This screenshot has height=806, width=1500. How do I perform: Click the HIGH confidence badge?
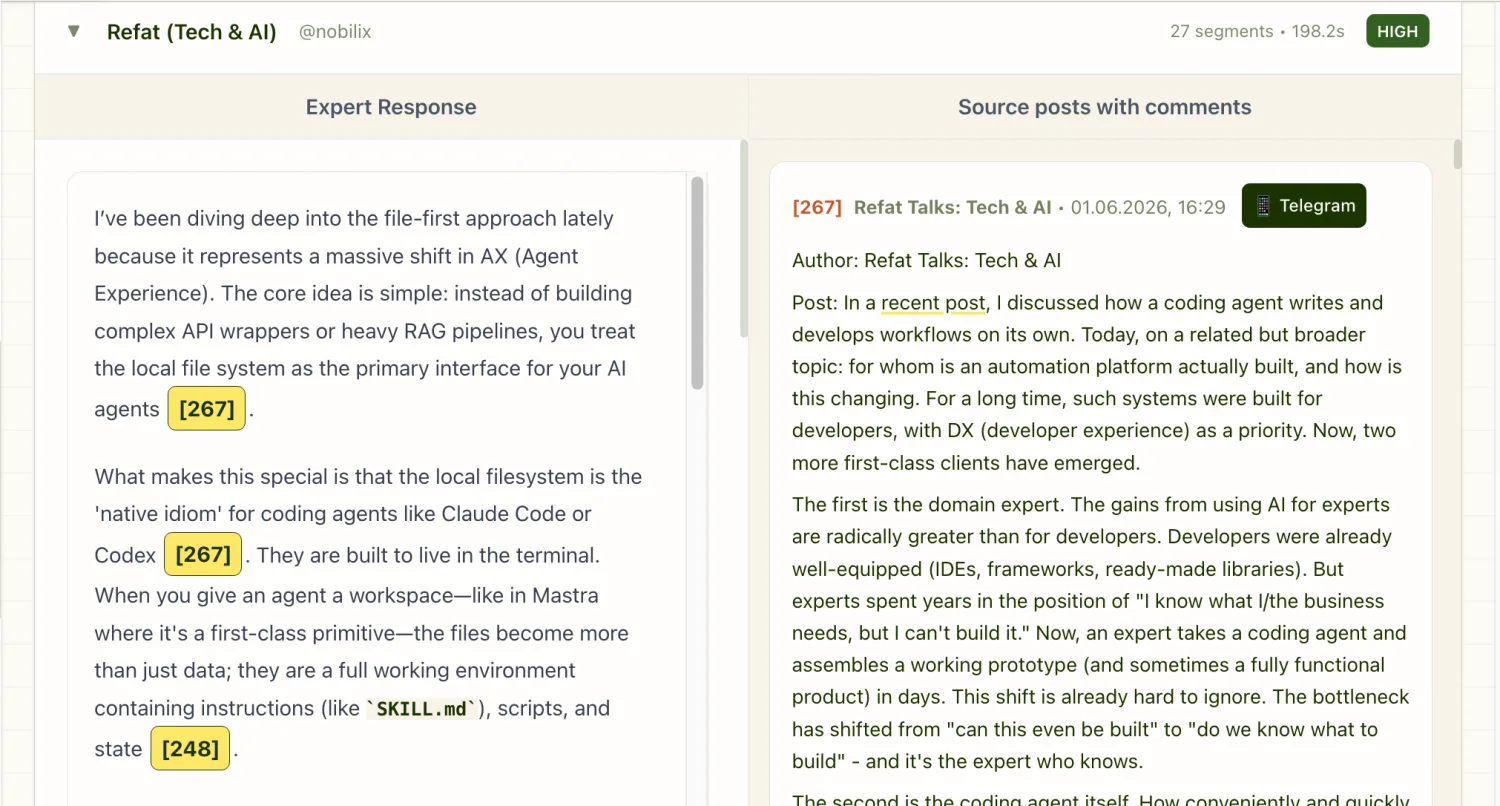[1397, 31]
